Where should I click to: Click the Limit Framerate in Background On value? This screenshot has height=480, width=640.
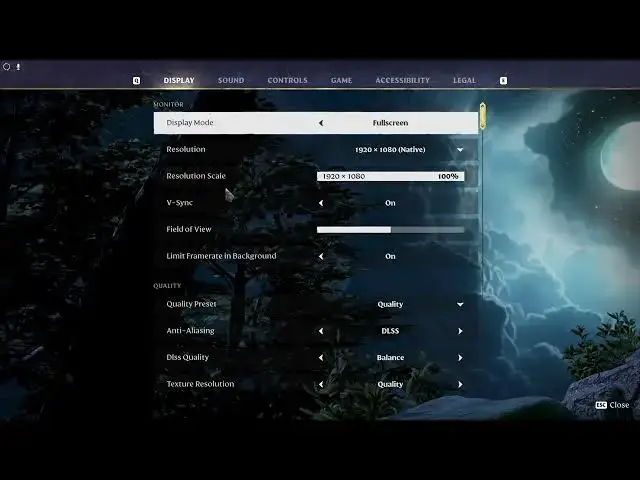tap(390, 256)
